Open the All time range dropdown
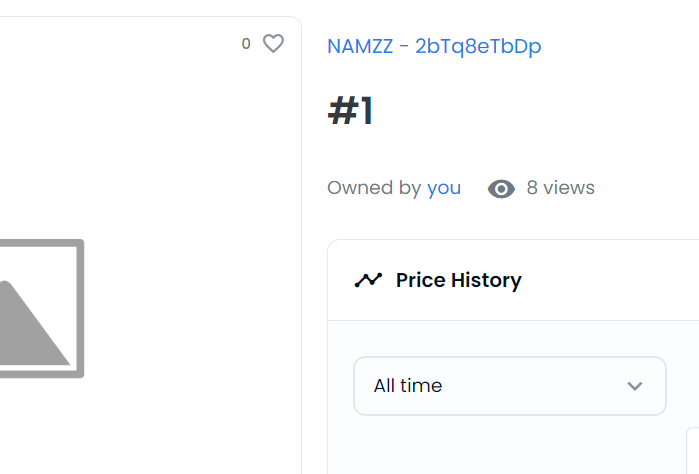699x474 pixels. 509,385
